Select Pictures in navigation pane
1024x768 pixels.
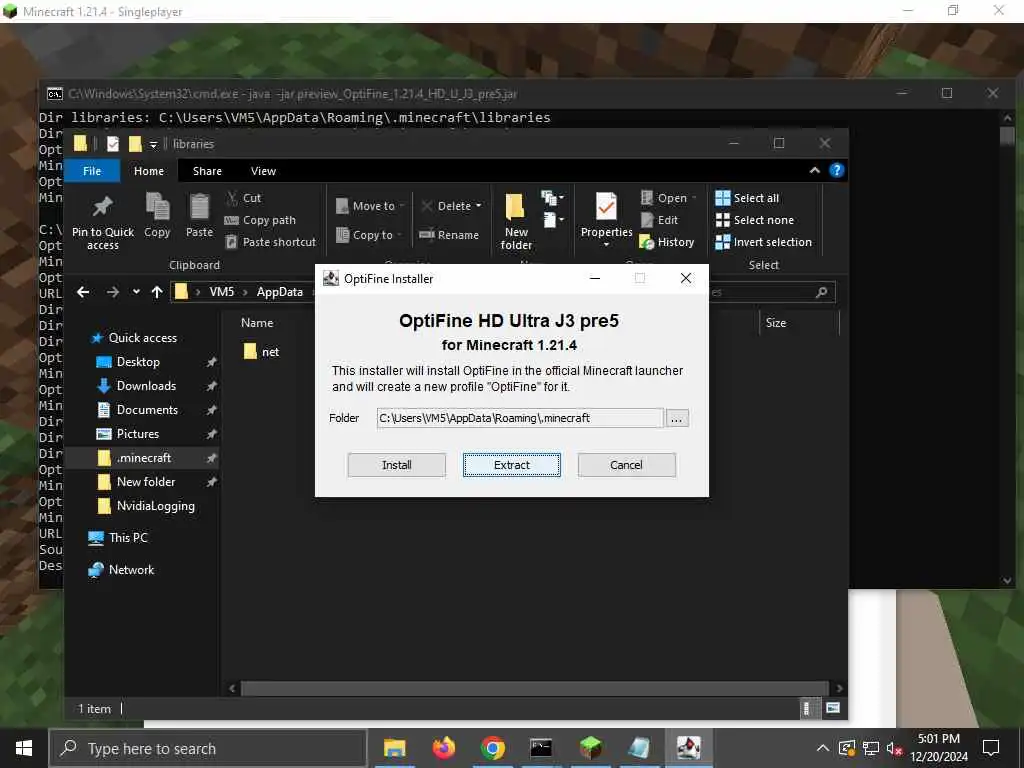(138, 434)
